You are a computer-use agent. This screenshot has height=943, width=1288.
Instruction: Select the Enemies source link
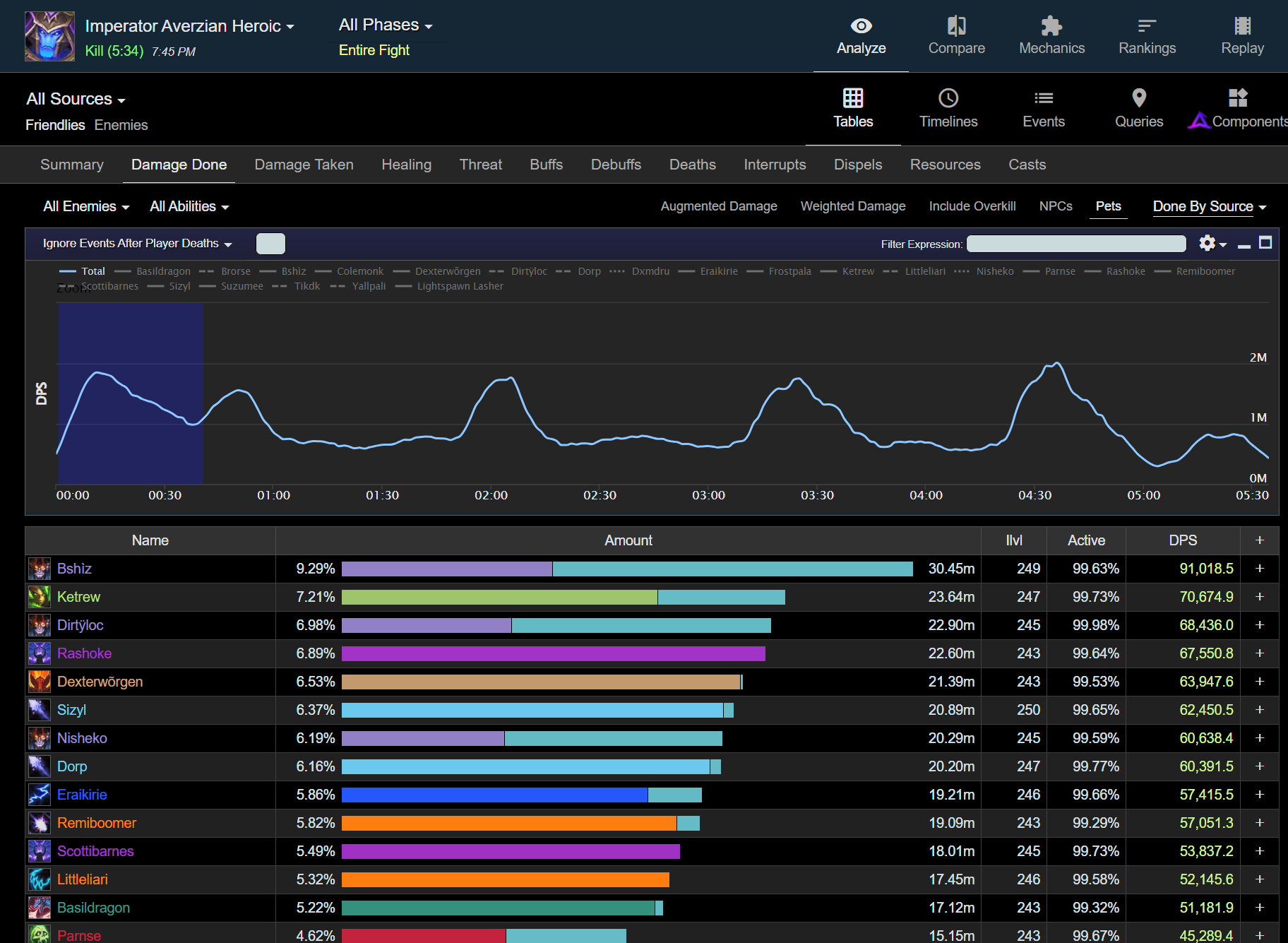[121, 125]
